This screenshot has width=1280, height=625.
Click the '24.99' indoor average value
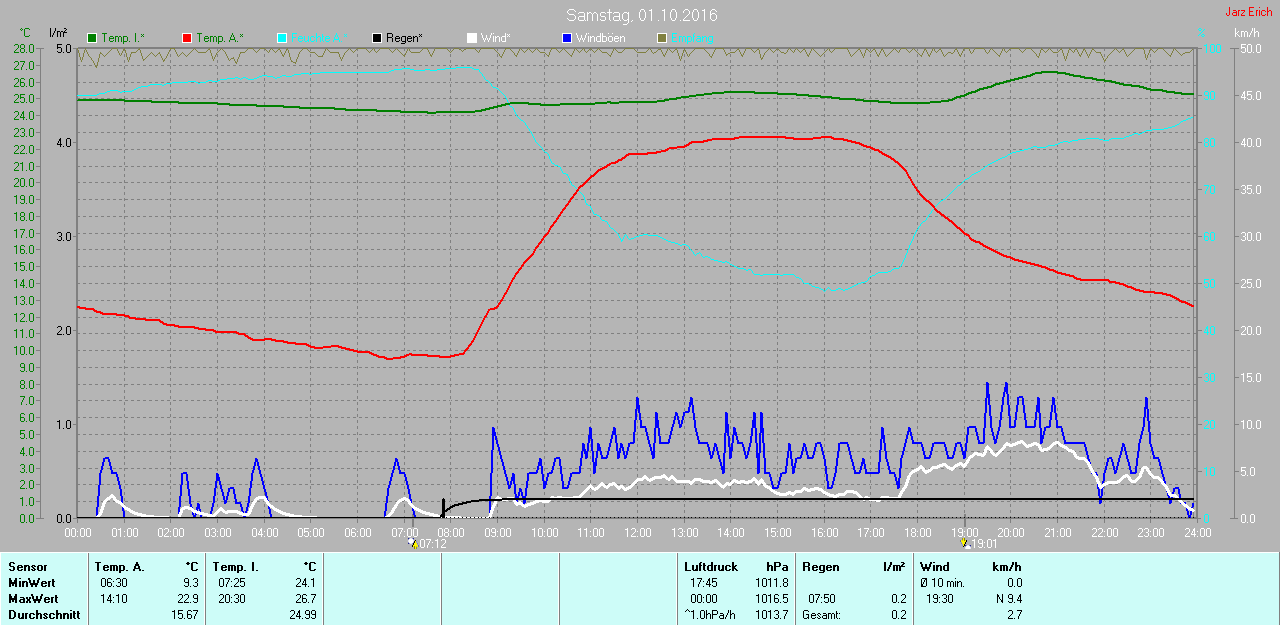(302, 615)
